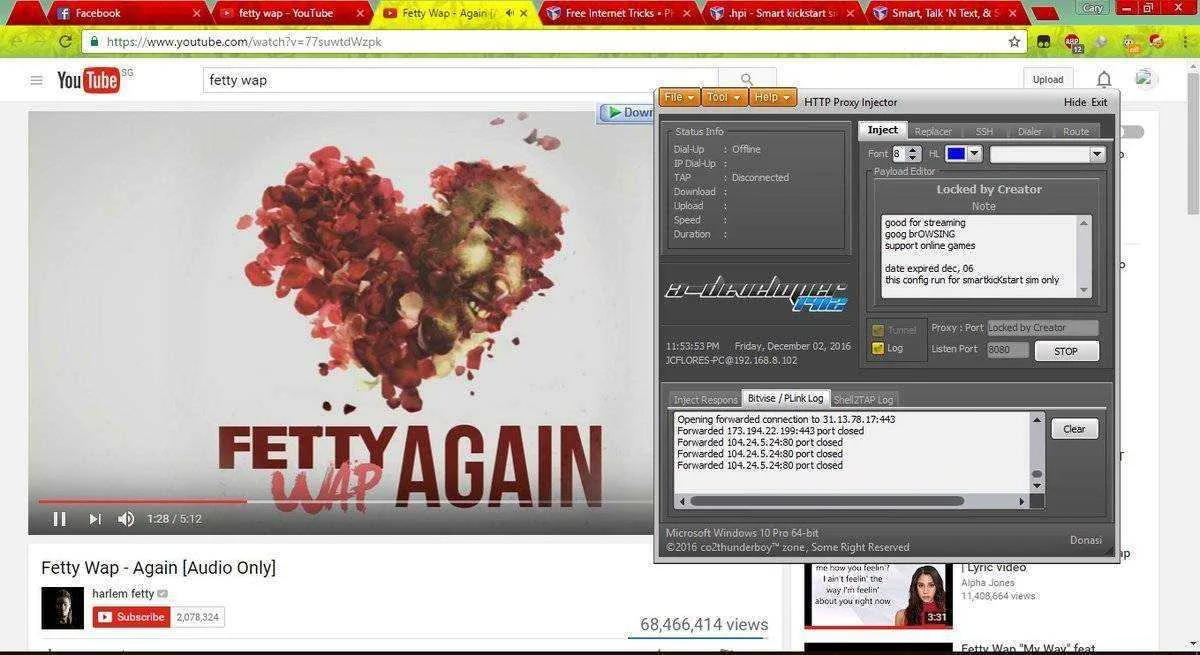Click the STOP button
The image size is (1200, 655).
click(x=1066, y=351)
